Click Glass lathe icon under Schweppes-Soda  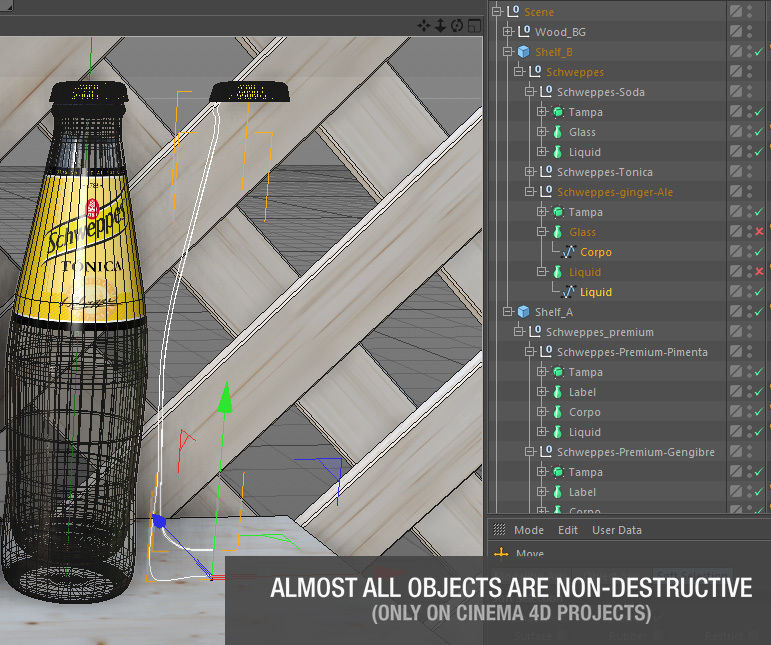point(558,132)
